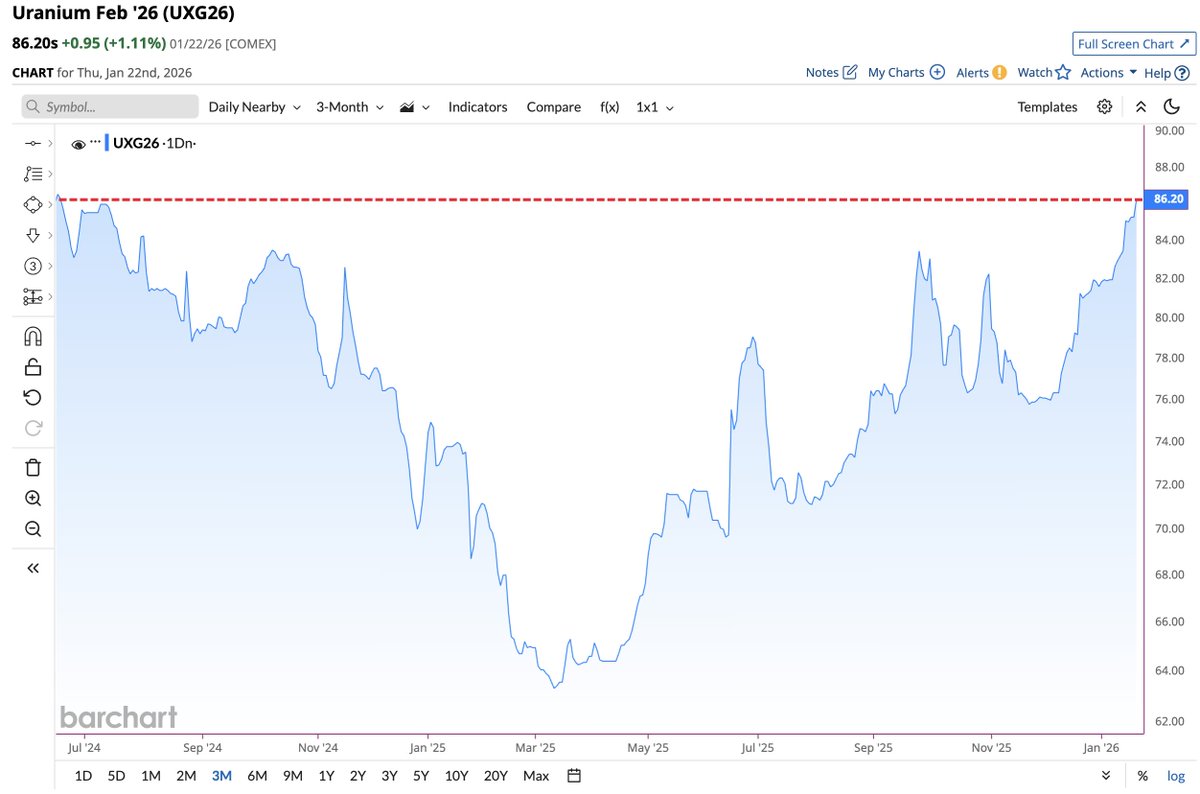Expand the shapes tool flyout arrow
This screenshot has width=1200, height=794.
(49, 204)
